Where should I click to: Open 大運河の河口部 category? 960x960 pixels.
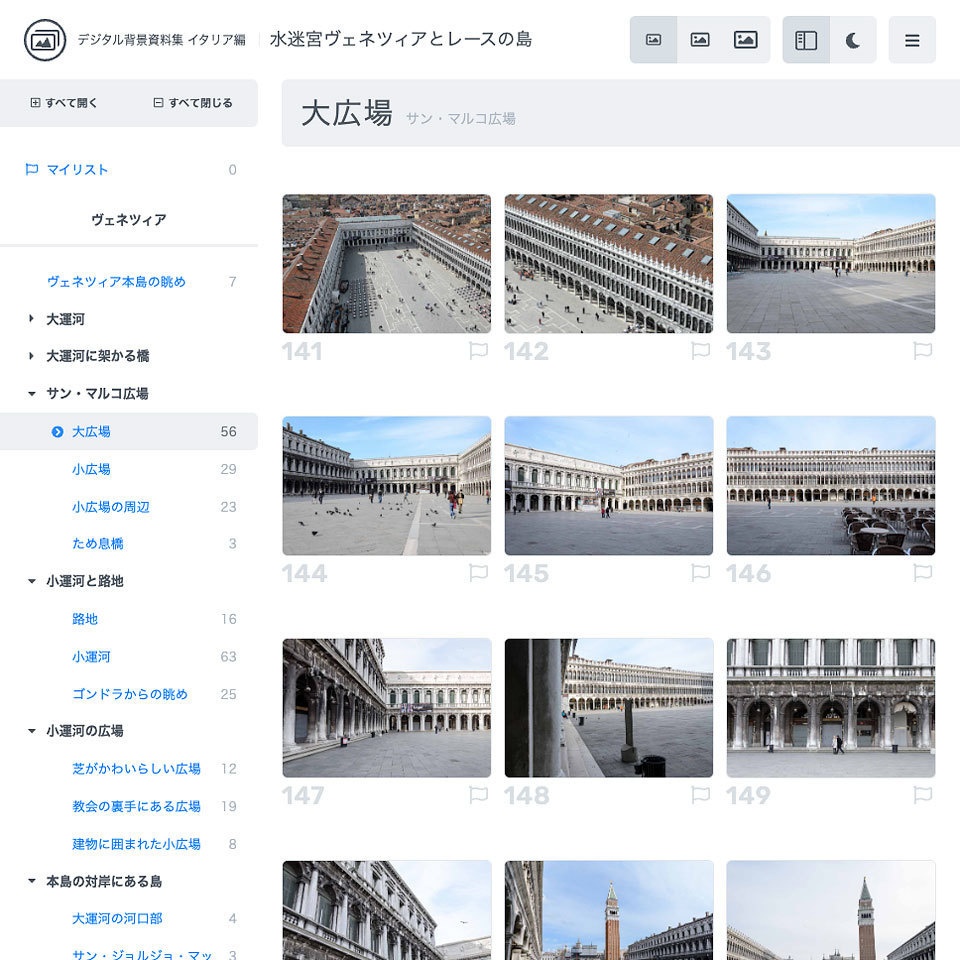(117, 918)
